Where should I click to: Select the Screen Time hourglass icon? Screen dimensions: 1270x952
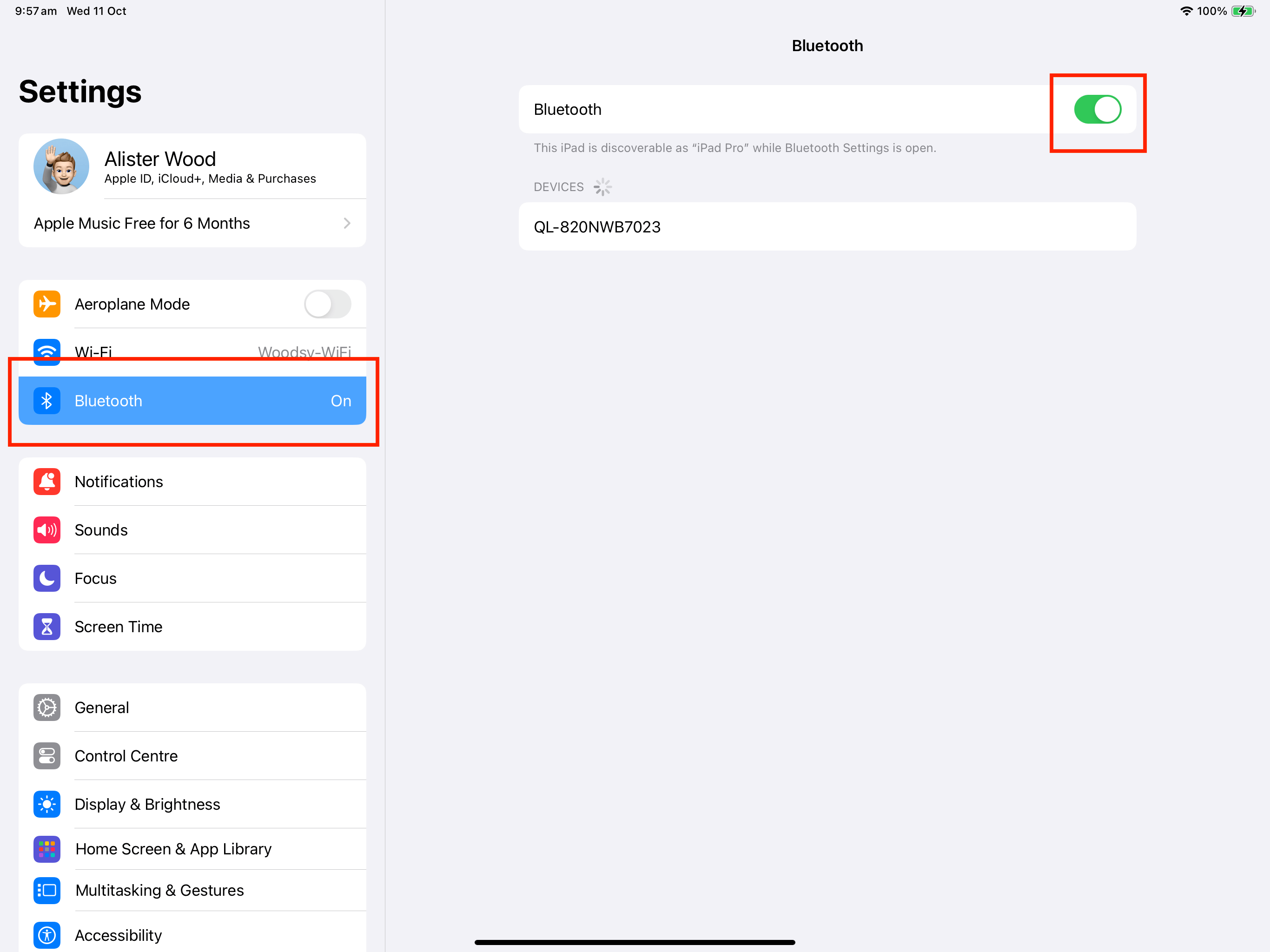click(46, 627)
